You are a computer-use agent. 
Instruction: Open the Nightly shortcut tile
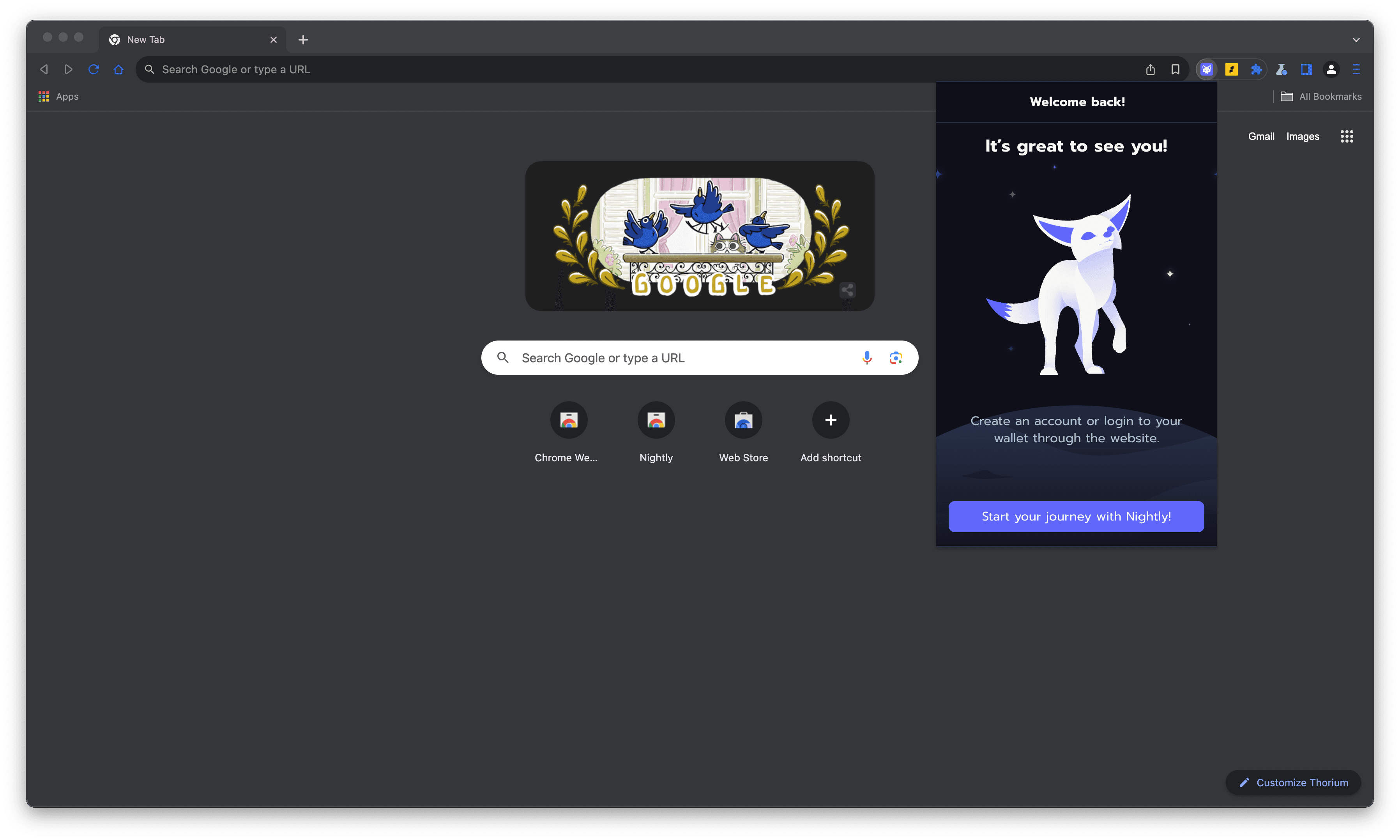pos(656,433)
